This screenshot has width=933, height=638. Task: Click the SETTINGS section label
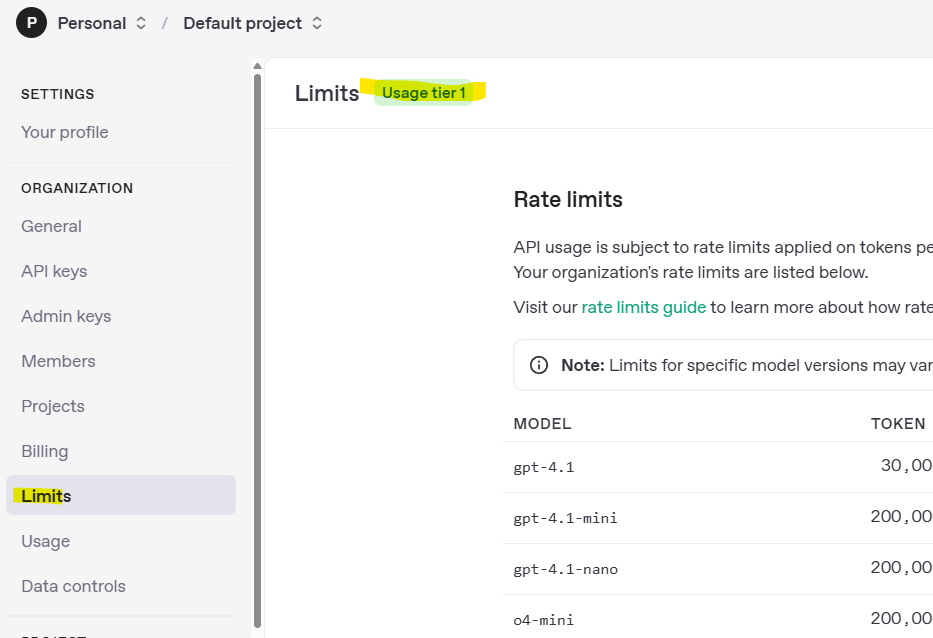click(x=58, y=94)
